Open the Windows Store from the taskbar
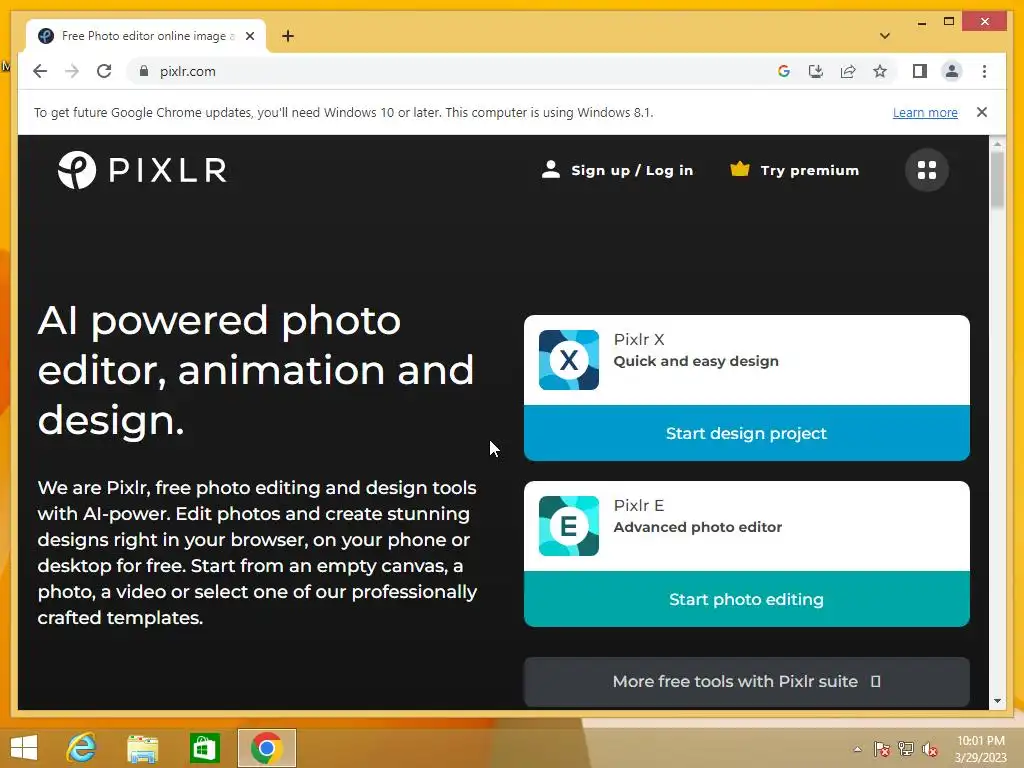Viewport: 1024px width, 768px height. (x=204, y=748)
